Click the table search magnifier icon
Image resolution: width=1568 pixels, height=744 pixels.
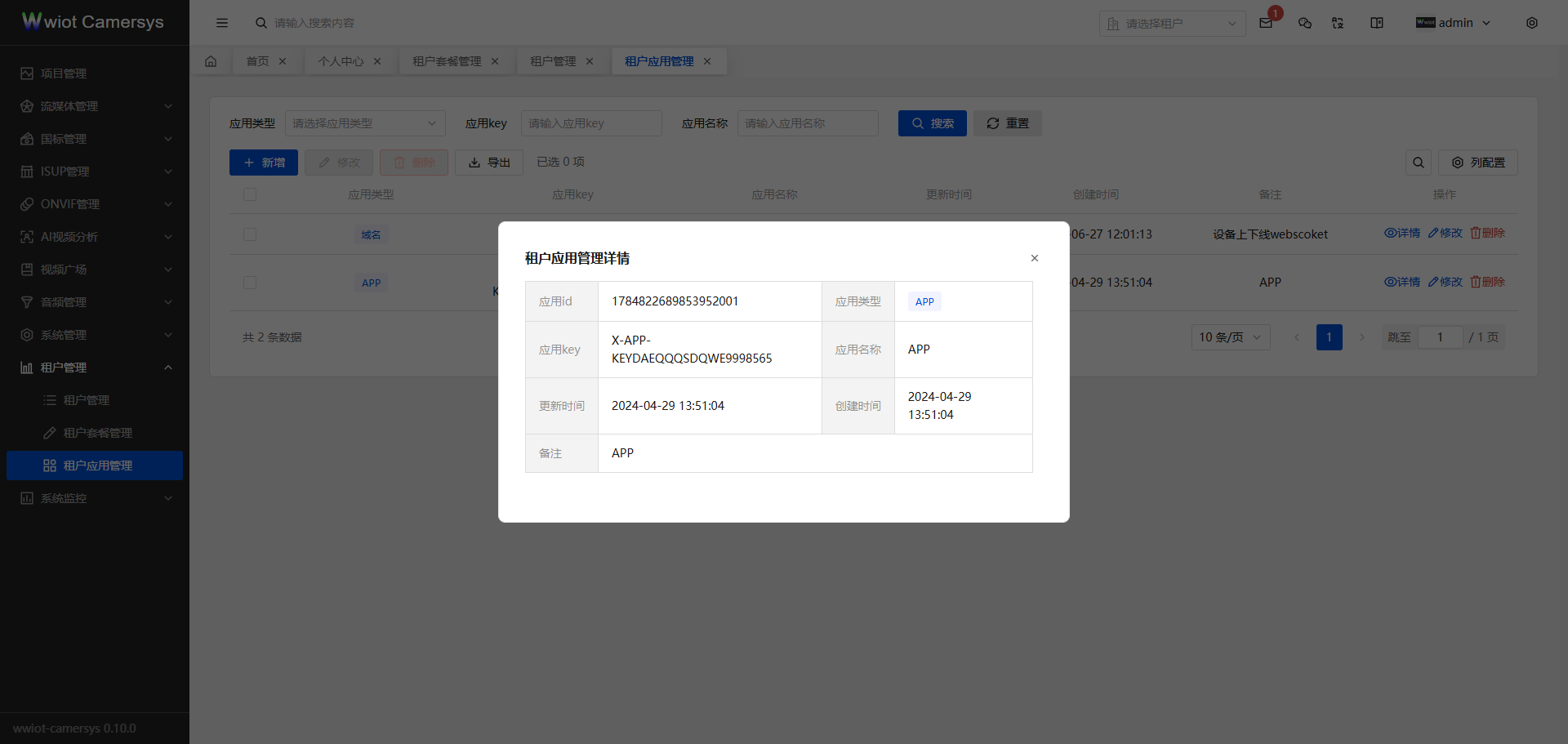click(x=1419, y=163)
